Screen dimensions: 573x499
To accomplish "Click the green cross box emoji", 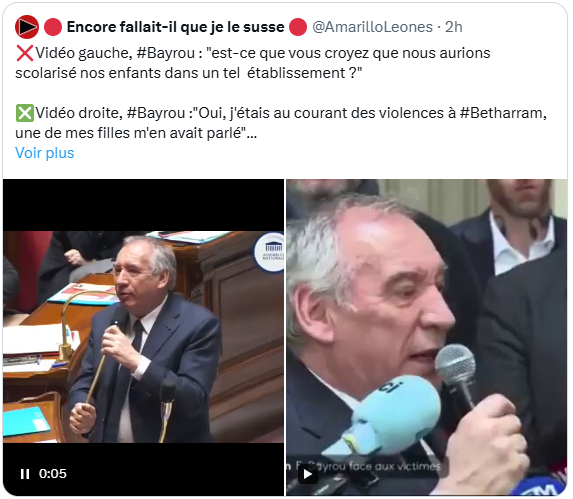I will tap(24, 113).
